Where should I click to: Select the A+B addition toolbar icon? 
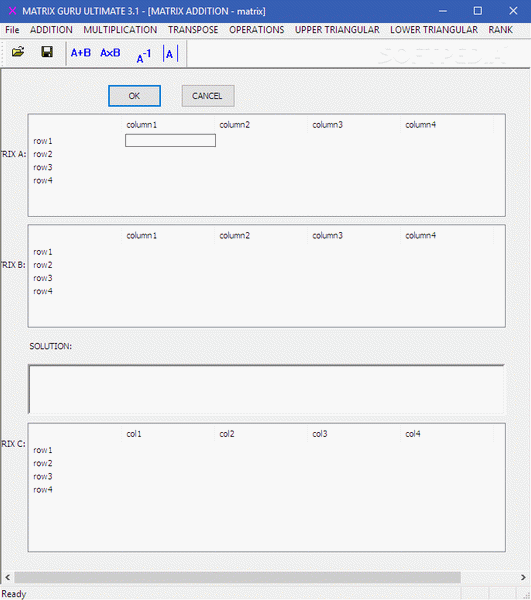(x=81, y=53)
